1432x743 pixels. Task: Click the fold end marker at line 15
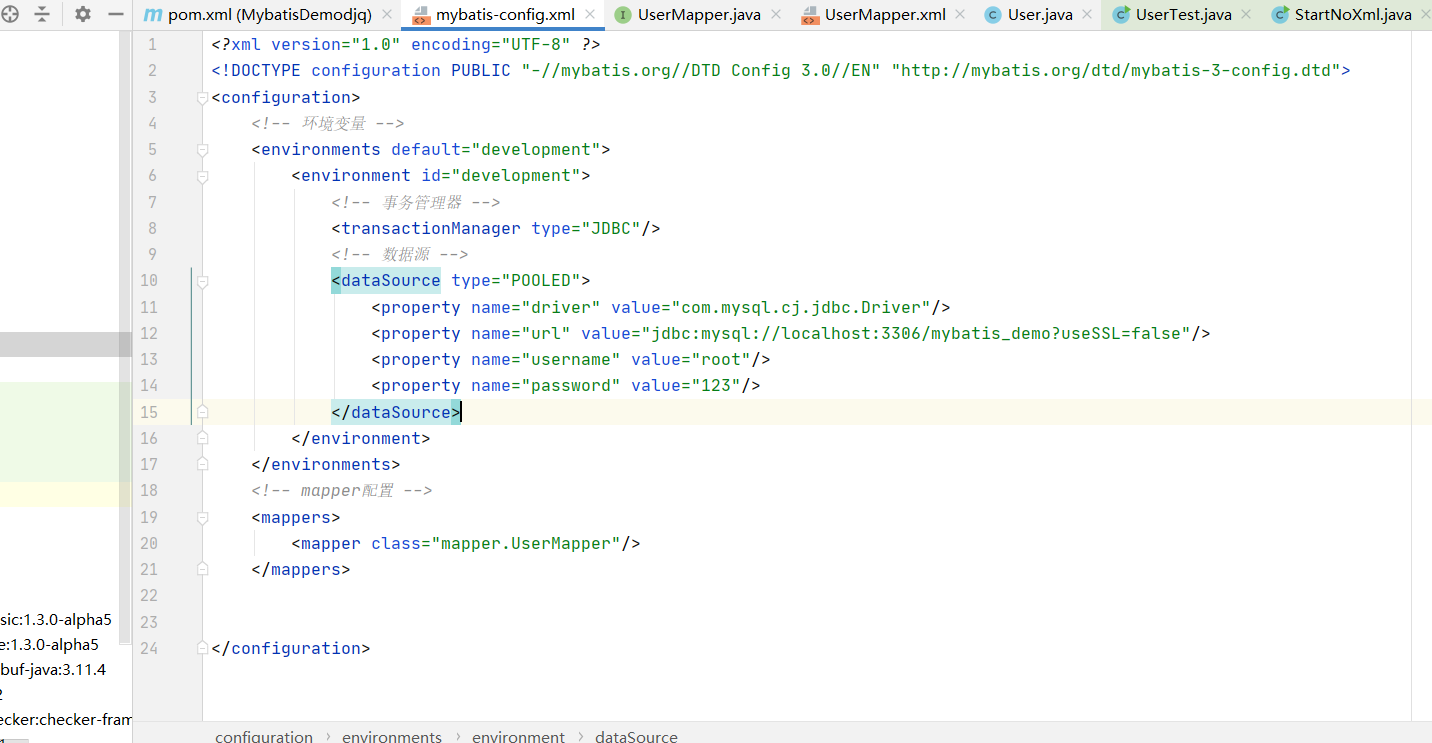[x=202, y=412]
